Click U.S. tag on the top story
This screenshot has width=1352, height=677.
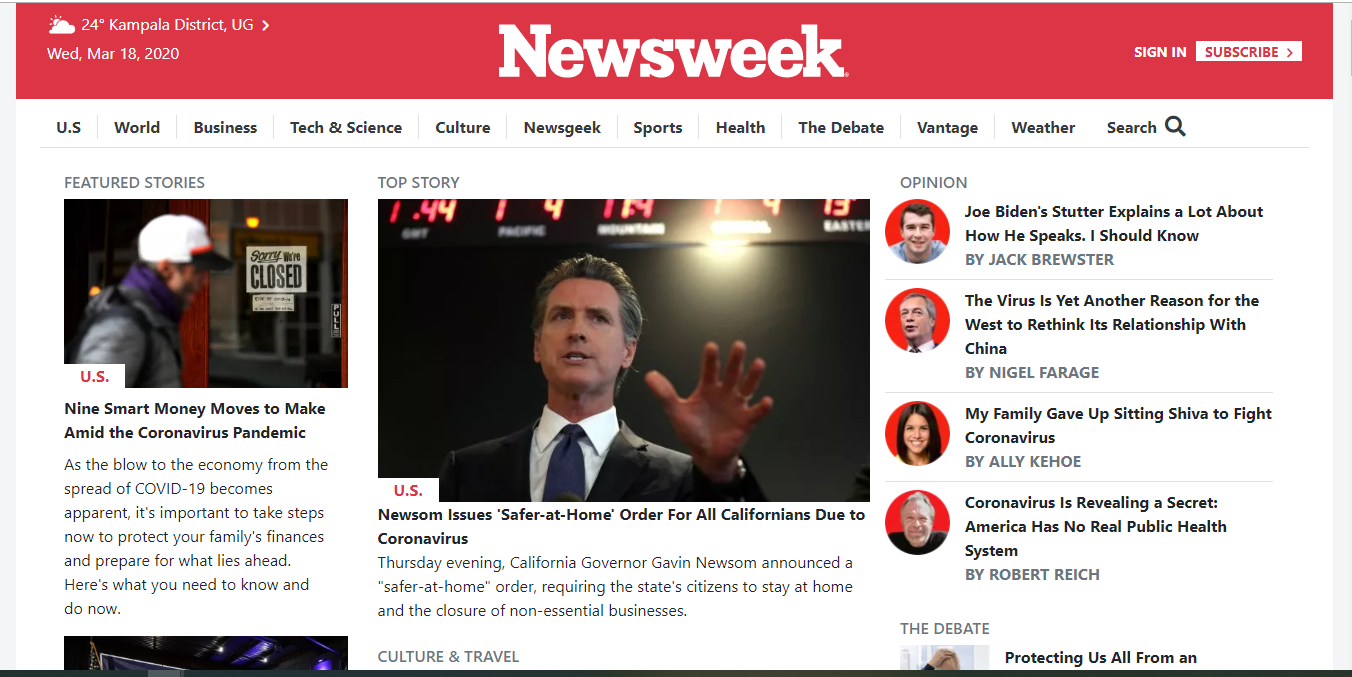[408, 490]
